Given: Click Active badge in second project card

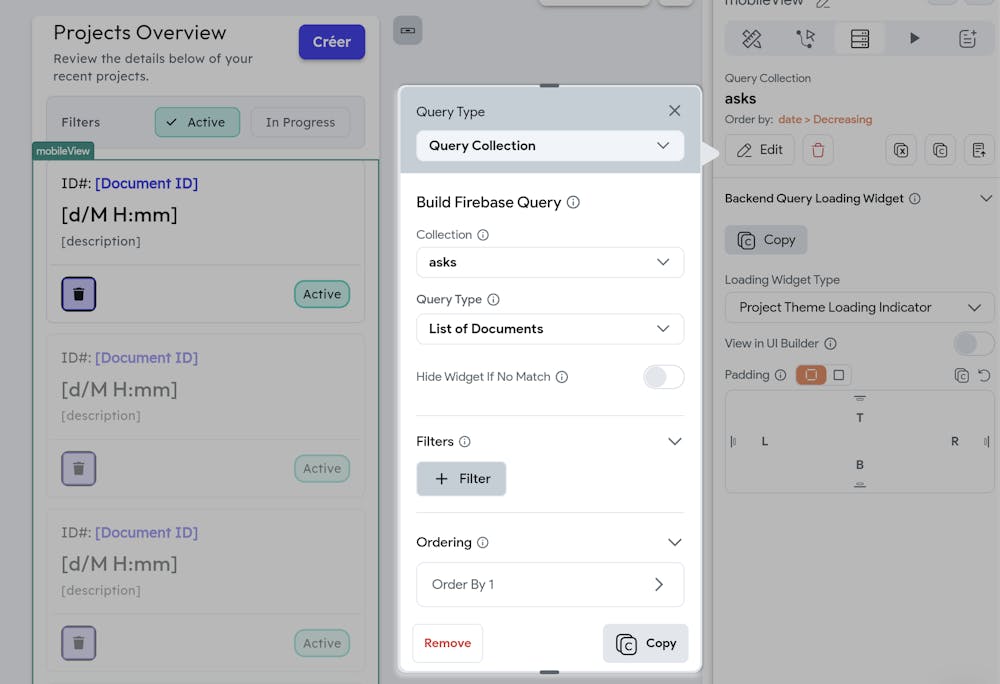Looking at the screenshot, I should click(x=322, y=469).
